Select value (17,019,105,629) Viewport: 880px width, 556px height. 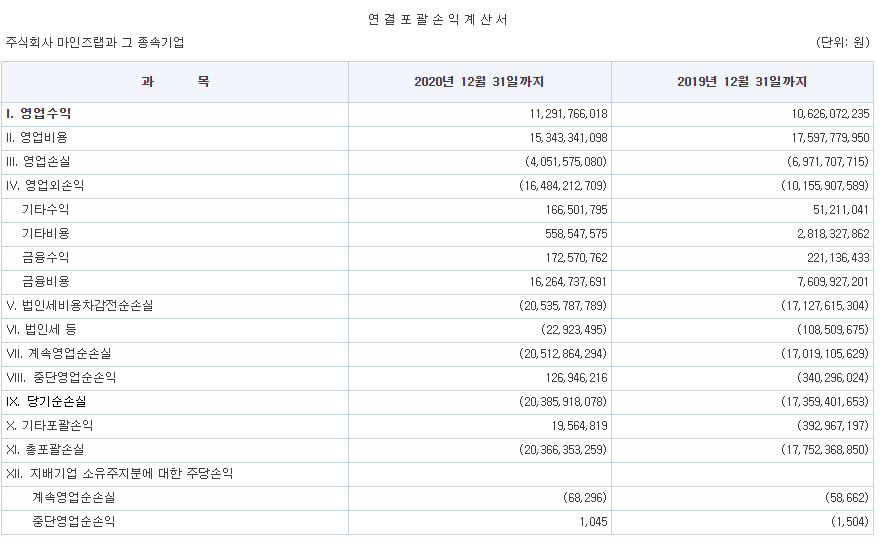tap(826, 354)
